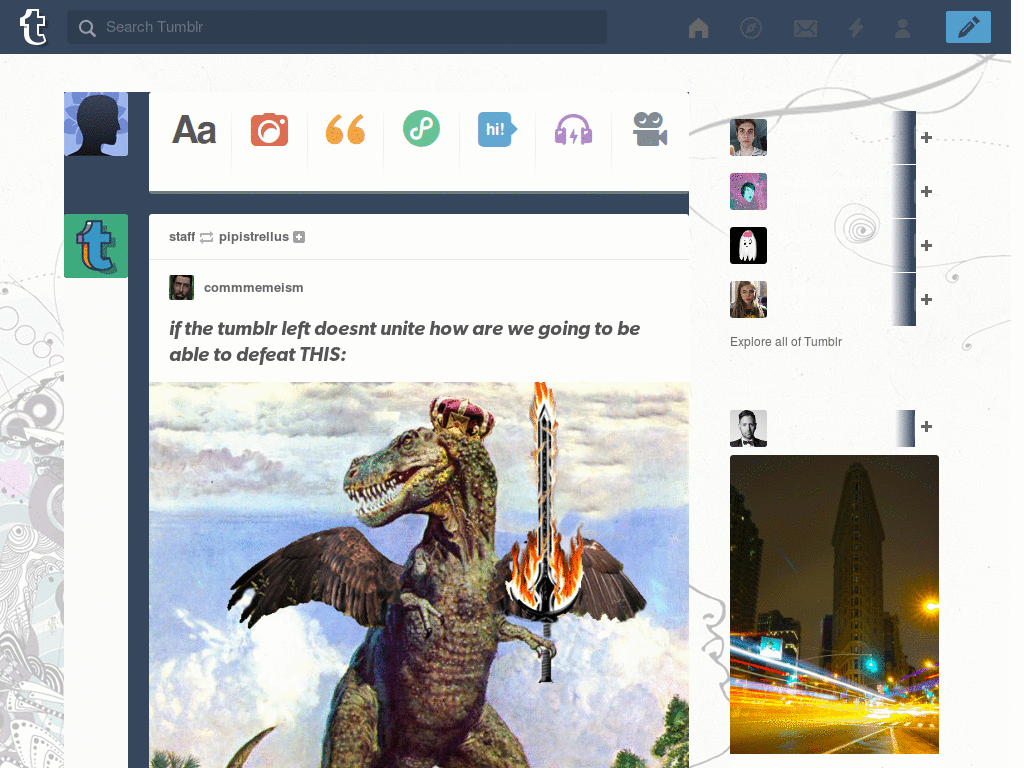Create a Video post with camcorder icon
1024x768 pixels.
[x=649, y=129]
